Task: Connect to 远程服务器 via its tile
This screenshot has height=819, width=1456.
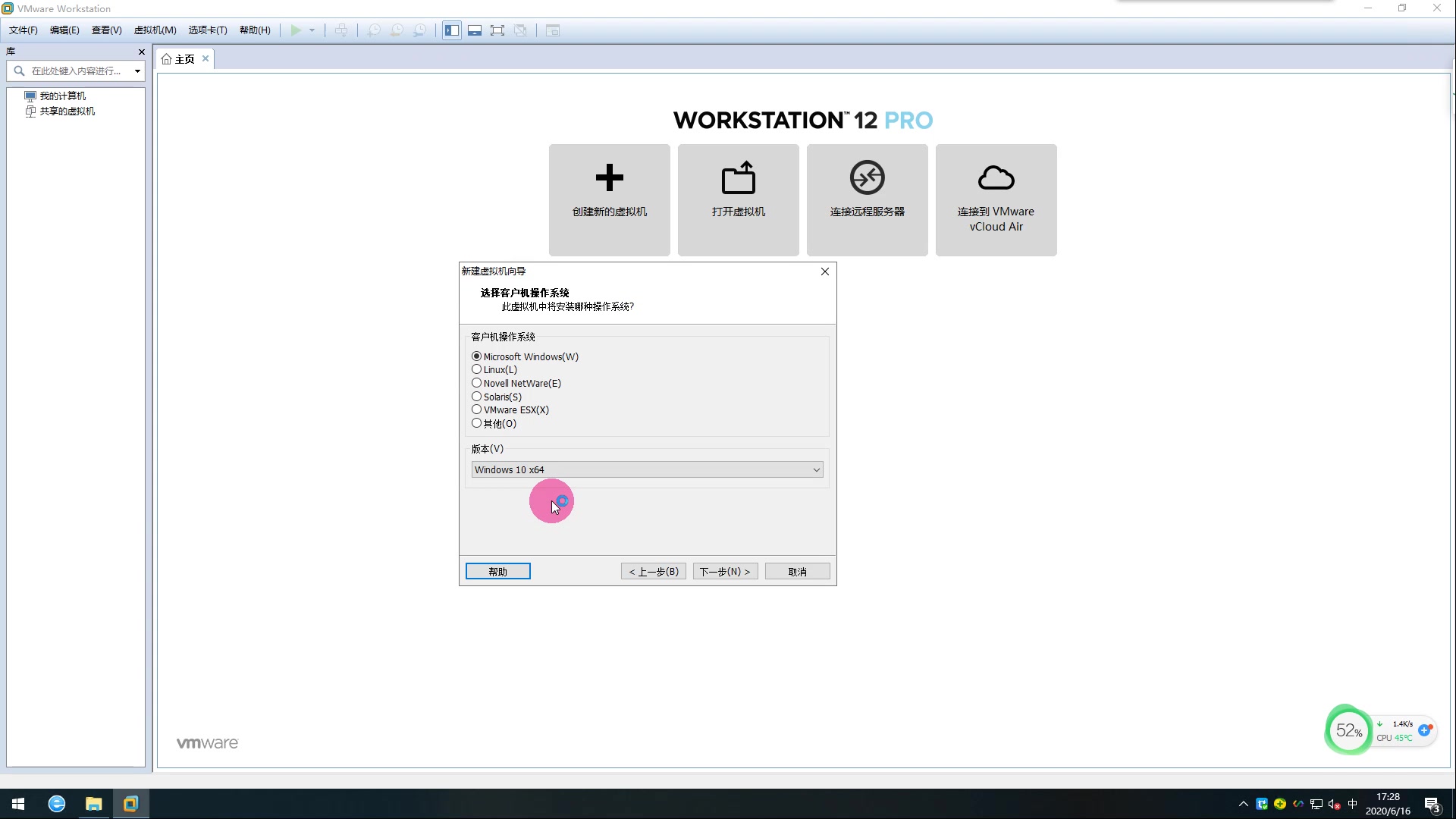Action: click(x=867, y=199)
